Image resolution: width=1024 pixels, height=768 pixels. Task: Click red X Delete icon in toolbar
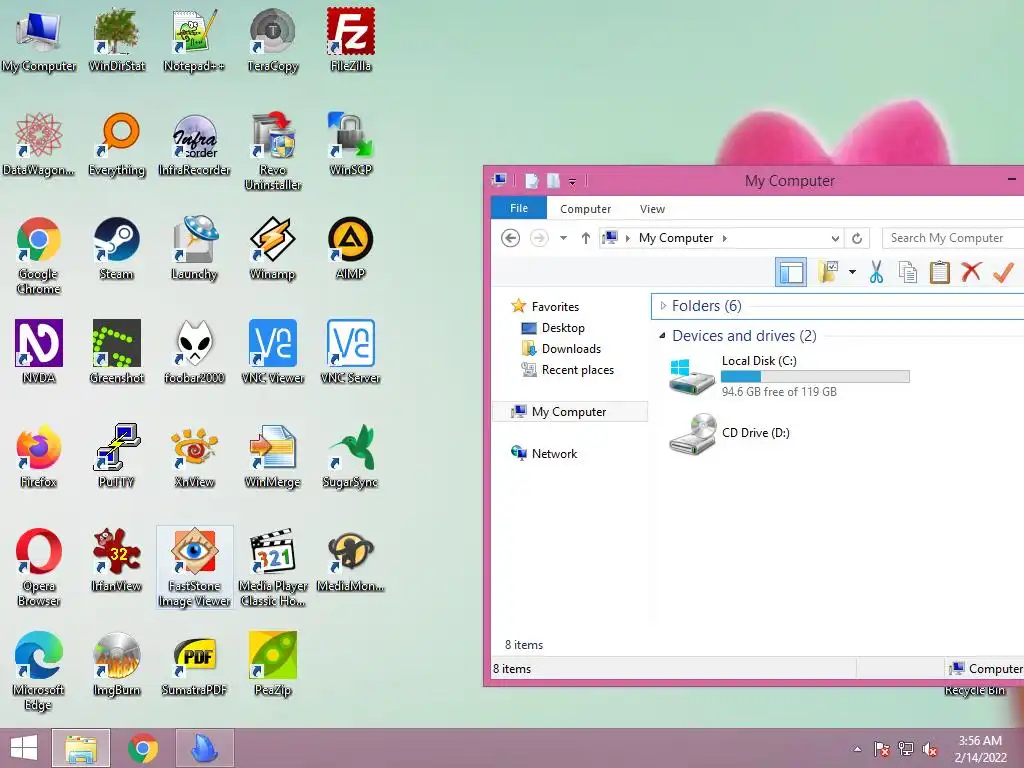[x=971, y=271]
